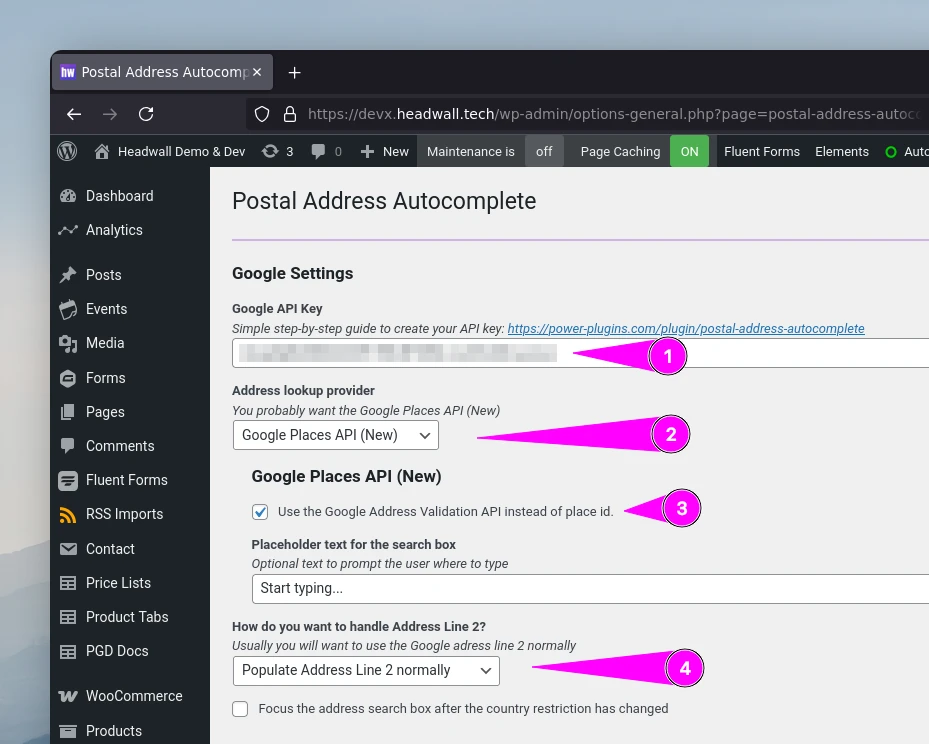Image resolution: width=929 pixels, height=744 pixels.
Task: Open PGD Docs in sidebar
Action: pos(117,651)
